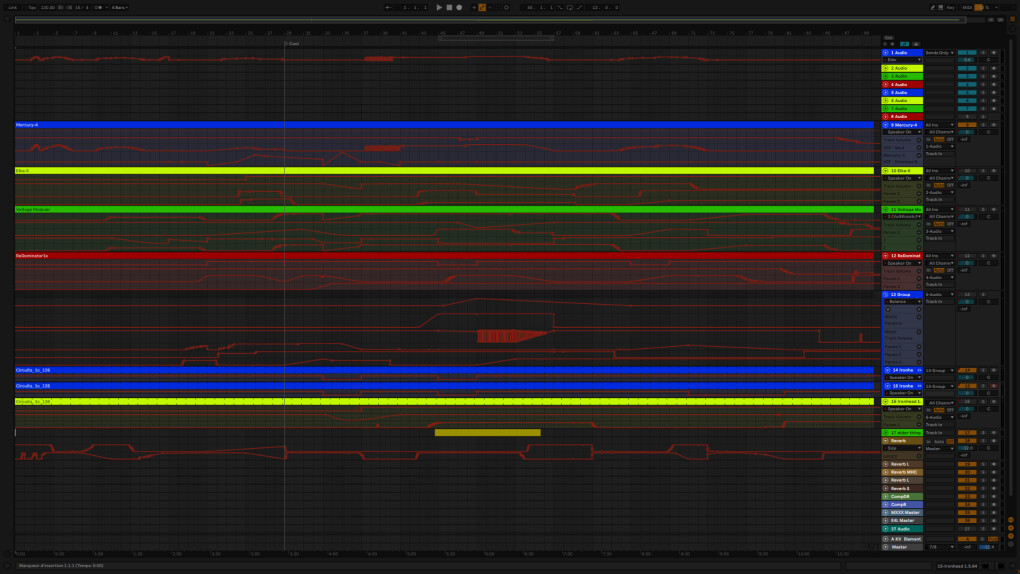Open the Master track 7/8 output dropdown
This screenshot has height=574, width=1020.
[x=939, y=547]
